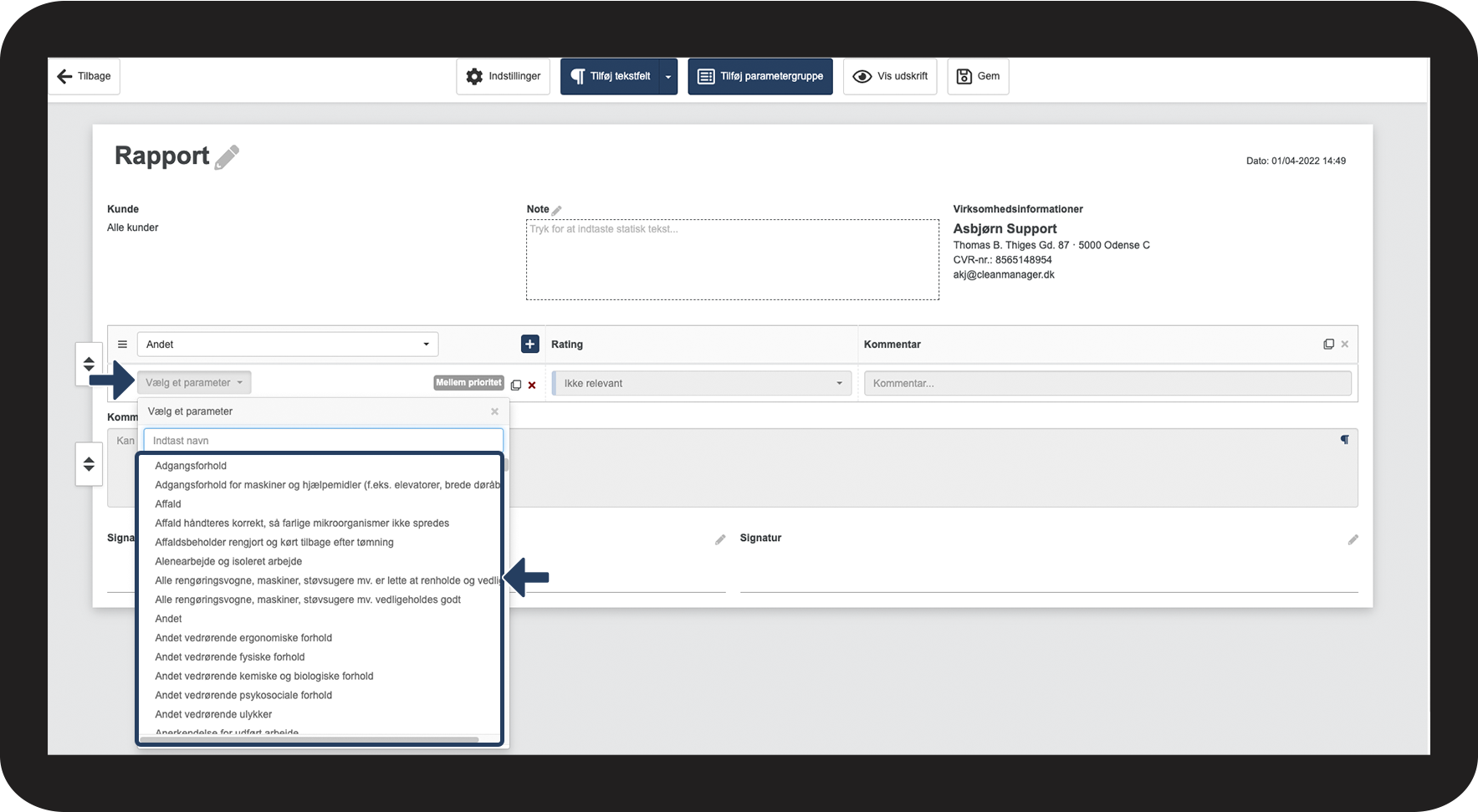Edit the right Signatur field pencil icon
The image size is (1478, 812).
1353,539
